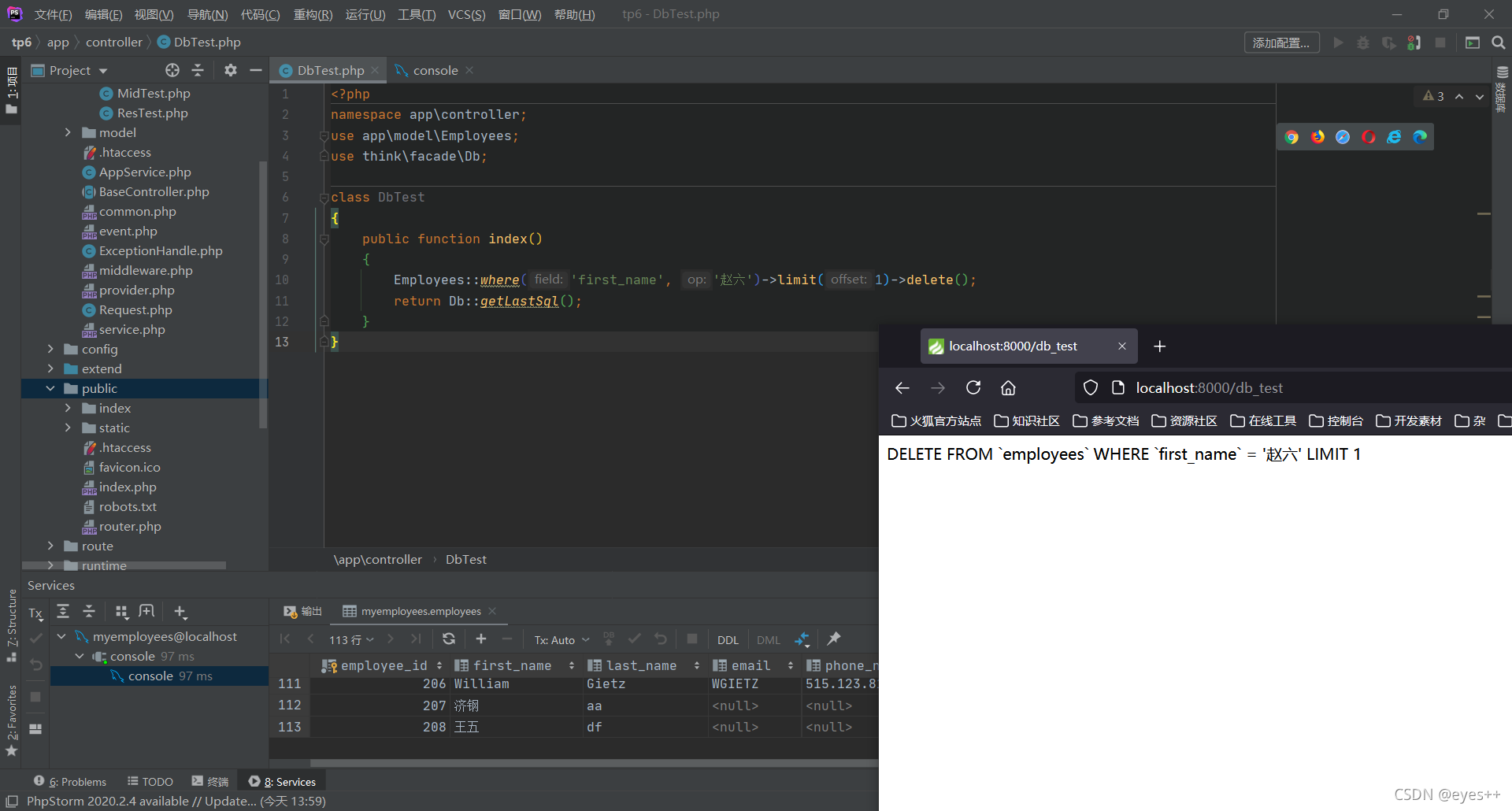The image size is (1512, 811).
Task: Open Chrome browser preview icon in editor
Action: tap(1291, 137)
